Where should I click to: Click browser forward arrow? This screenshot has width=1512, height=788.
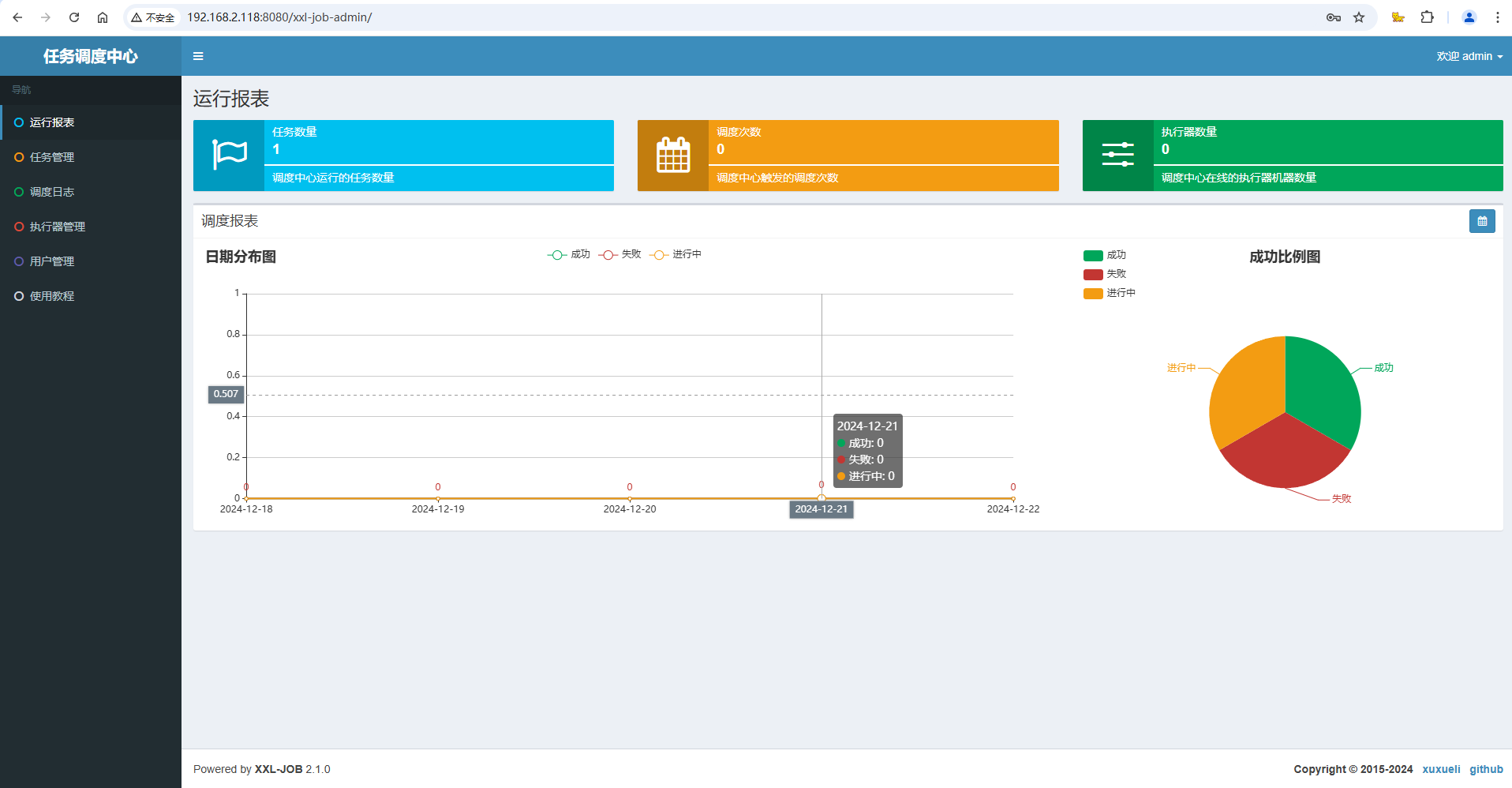tap(46, 17)
